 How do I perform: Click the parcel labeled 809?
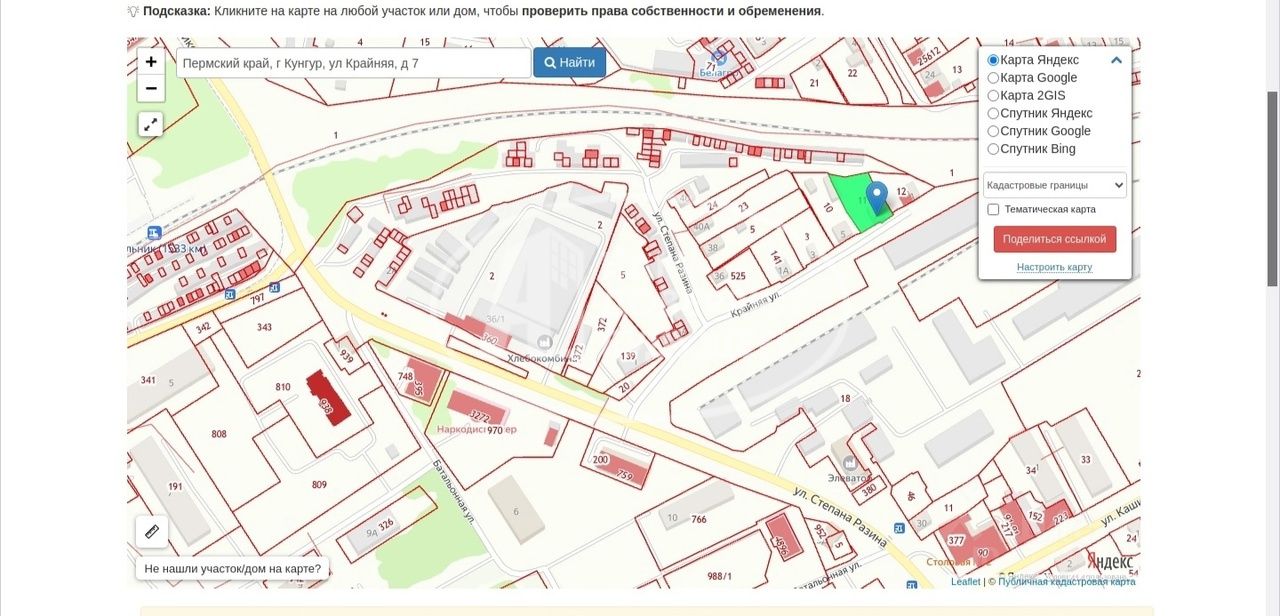(x=319, y=485)
